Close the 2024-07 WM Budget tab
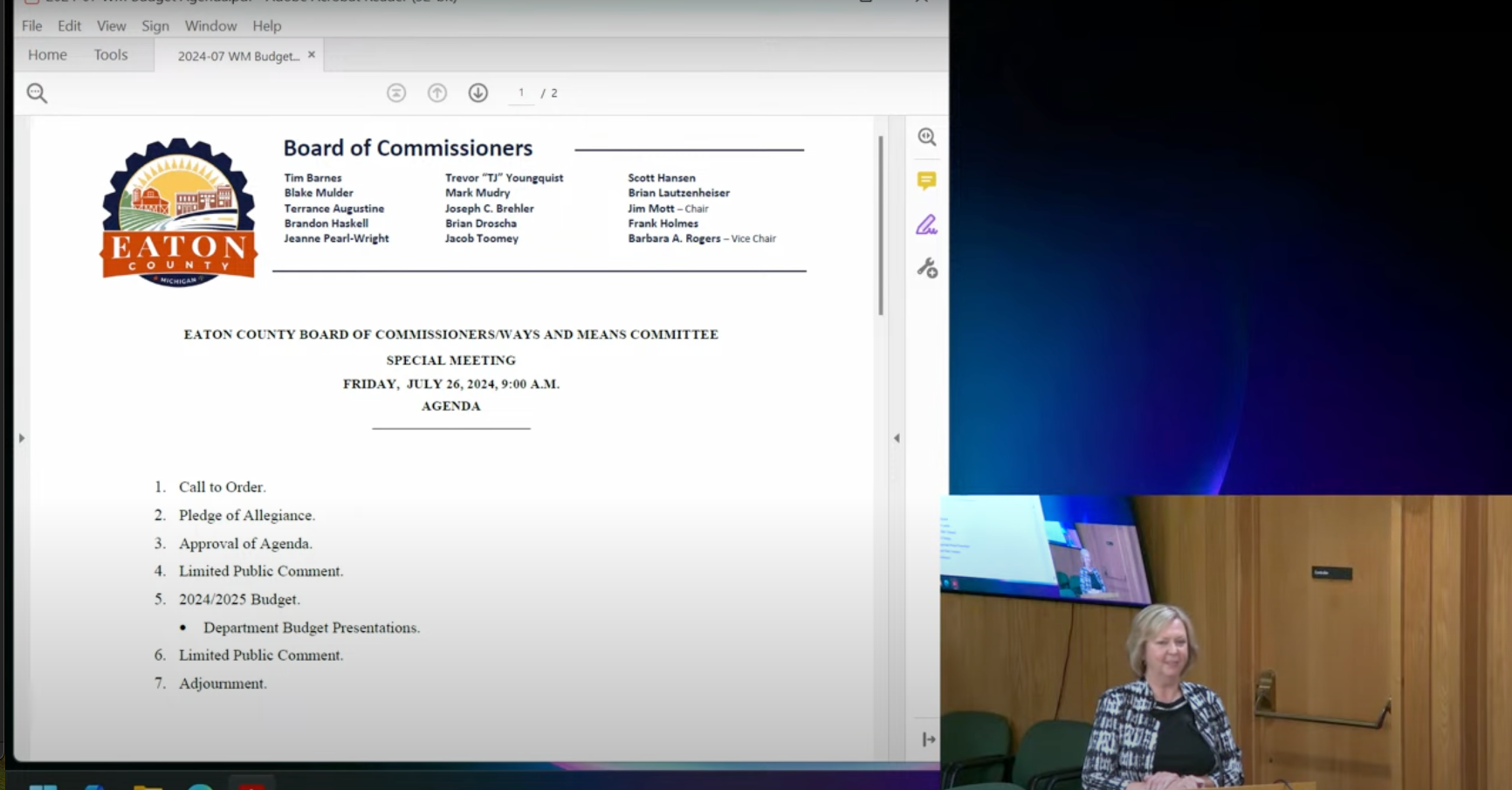Screen dimensions: 1512x790 coord(312,55)
